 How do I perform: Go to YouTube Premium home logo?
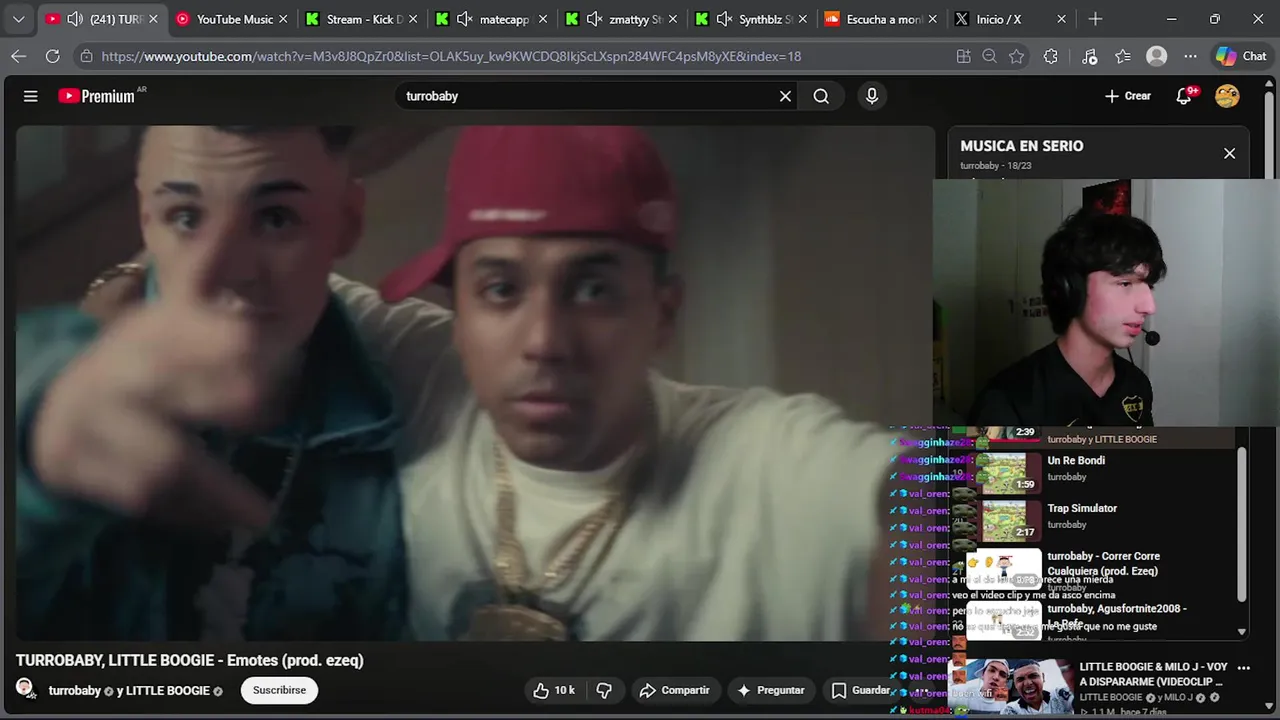tap(97, 96)
